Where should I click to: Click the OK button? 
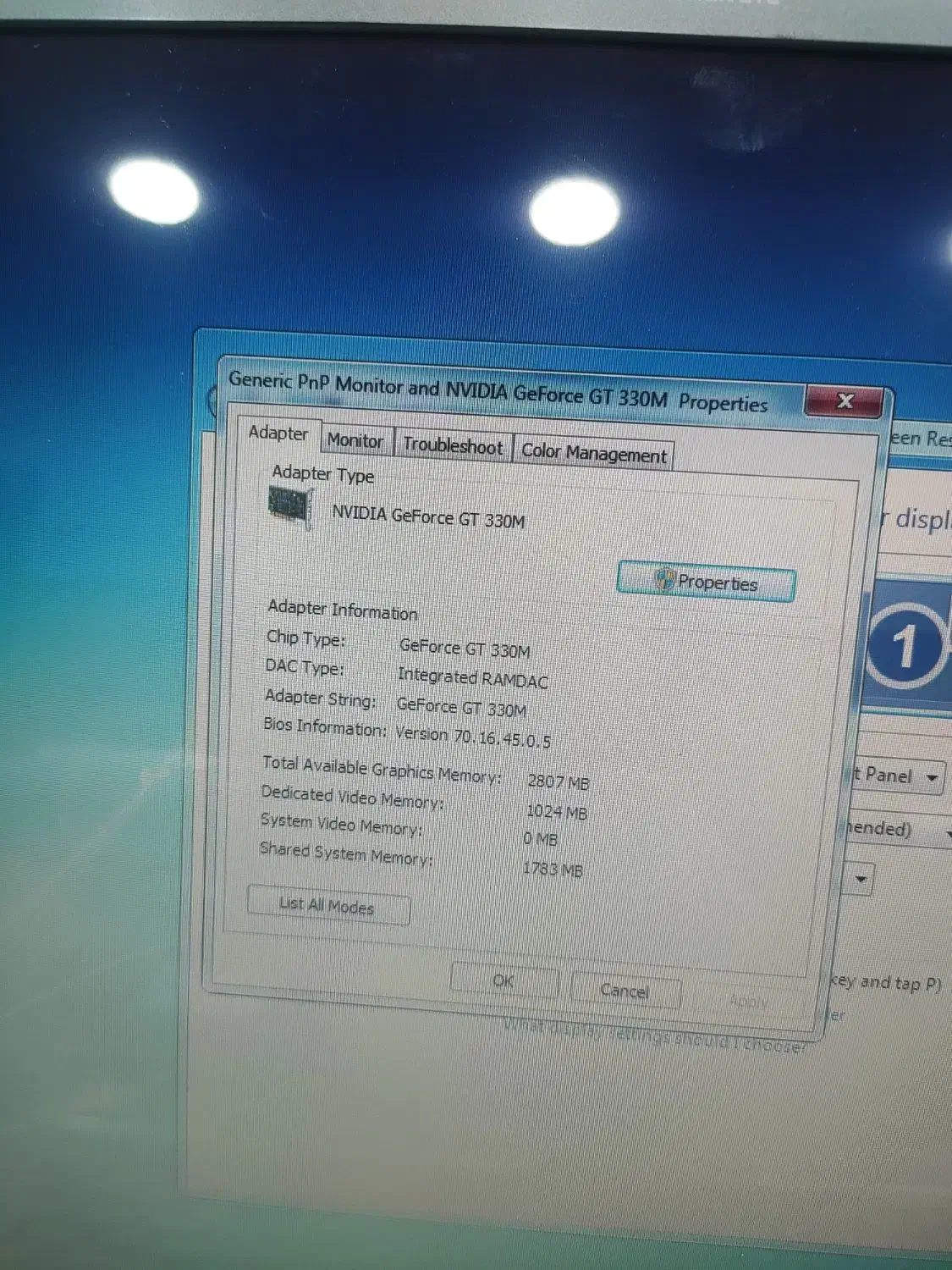coord(504,981)
